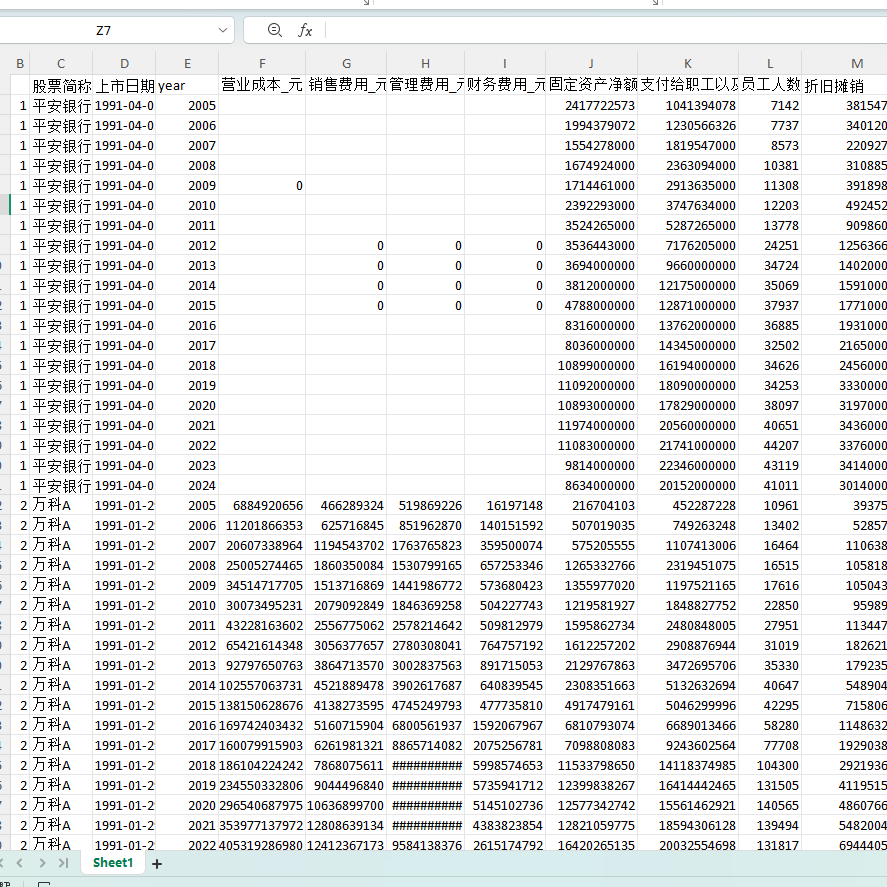Select the 员工人数 header cell
The width and height of the screenshot is (887, 887).
[x=769, y=86]
